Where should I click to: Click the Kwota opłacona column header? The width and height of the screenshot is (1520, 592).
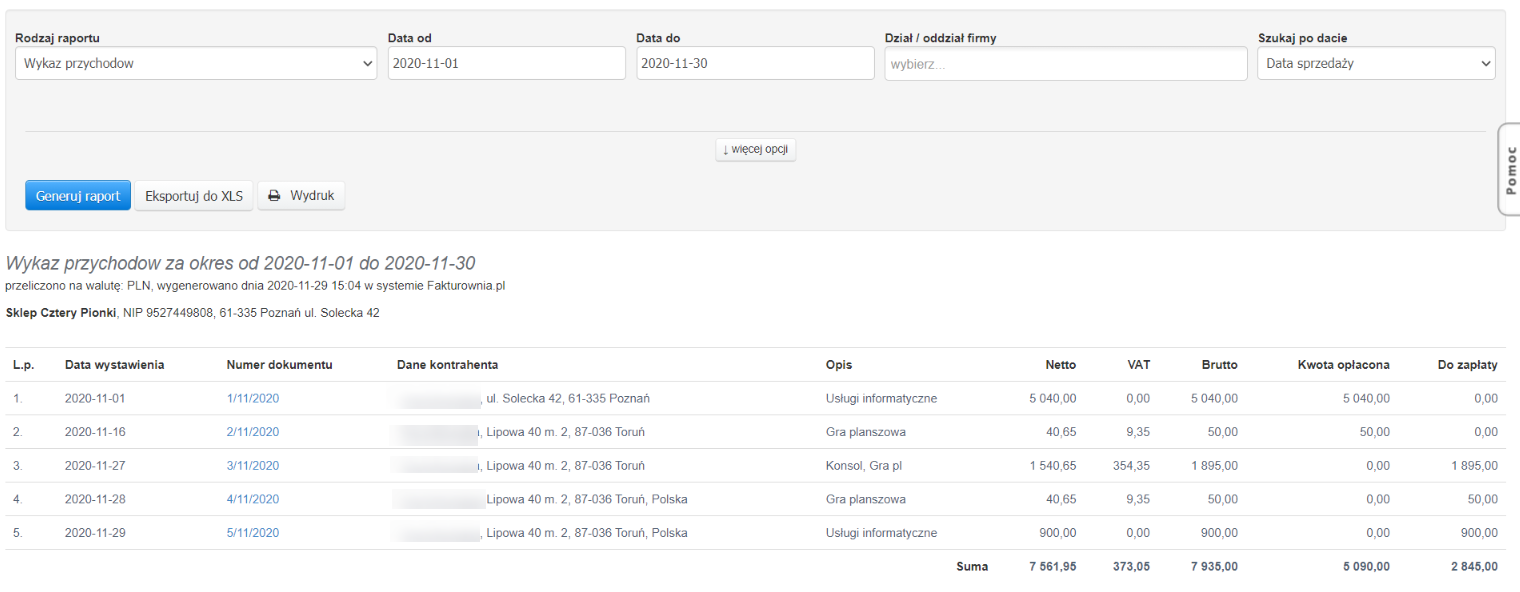click(x=1343, y=365)
